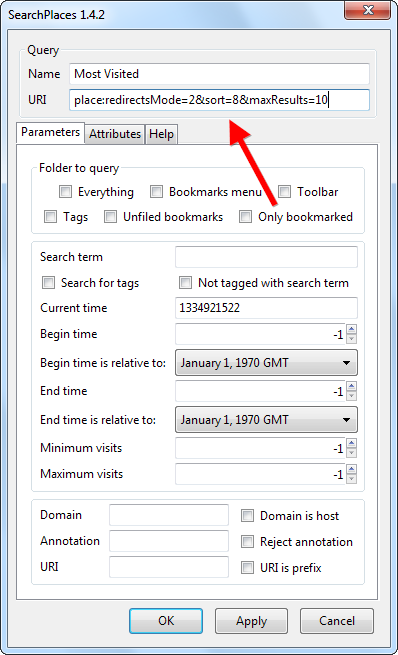Increment Minimum visits spinner up

click(352, 443)
